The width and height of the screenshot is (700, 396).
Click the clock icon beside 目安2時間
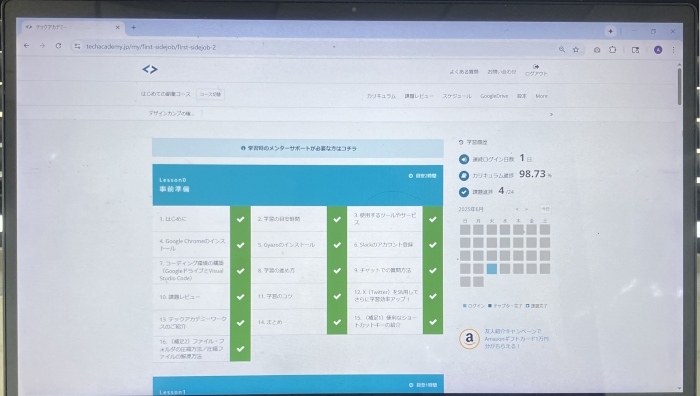411,176
